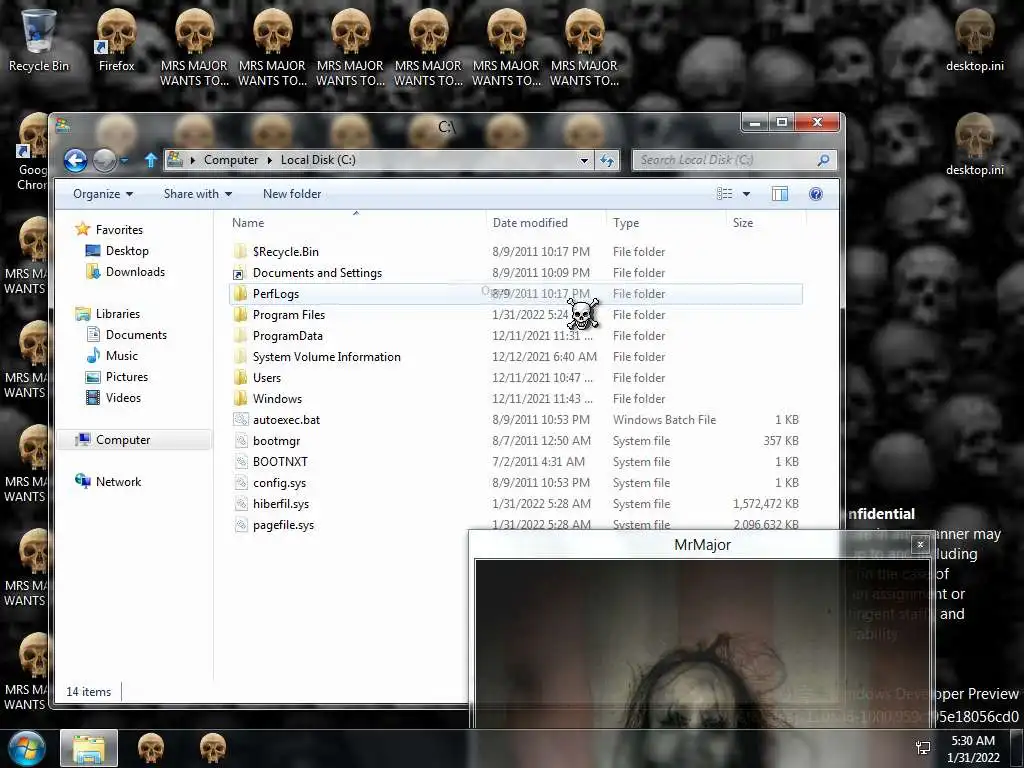This screenshot has height=768, width=1024.
Task: Click the Change your view icon
Action: tap(724, 194)
